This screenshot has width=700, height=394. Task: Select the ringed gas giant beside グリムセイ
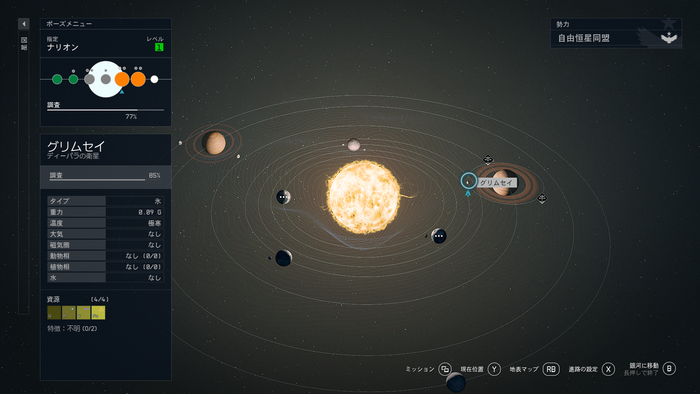[x=506, y=182]
